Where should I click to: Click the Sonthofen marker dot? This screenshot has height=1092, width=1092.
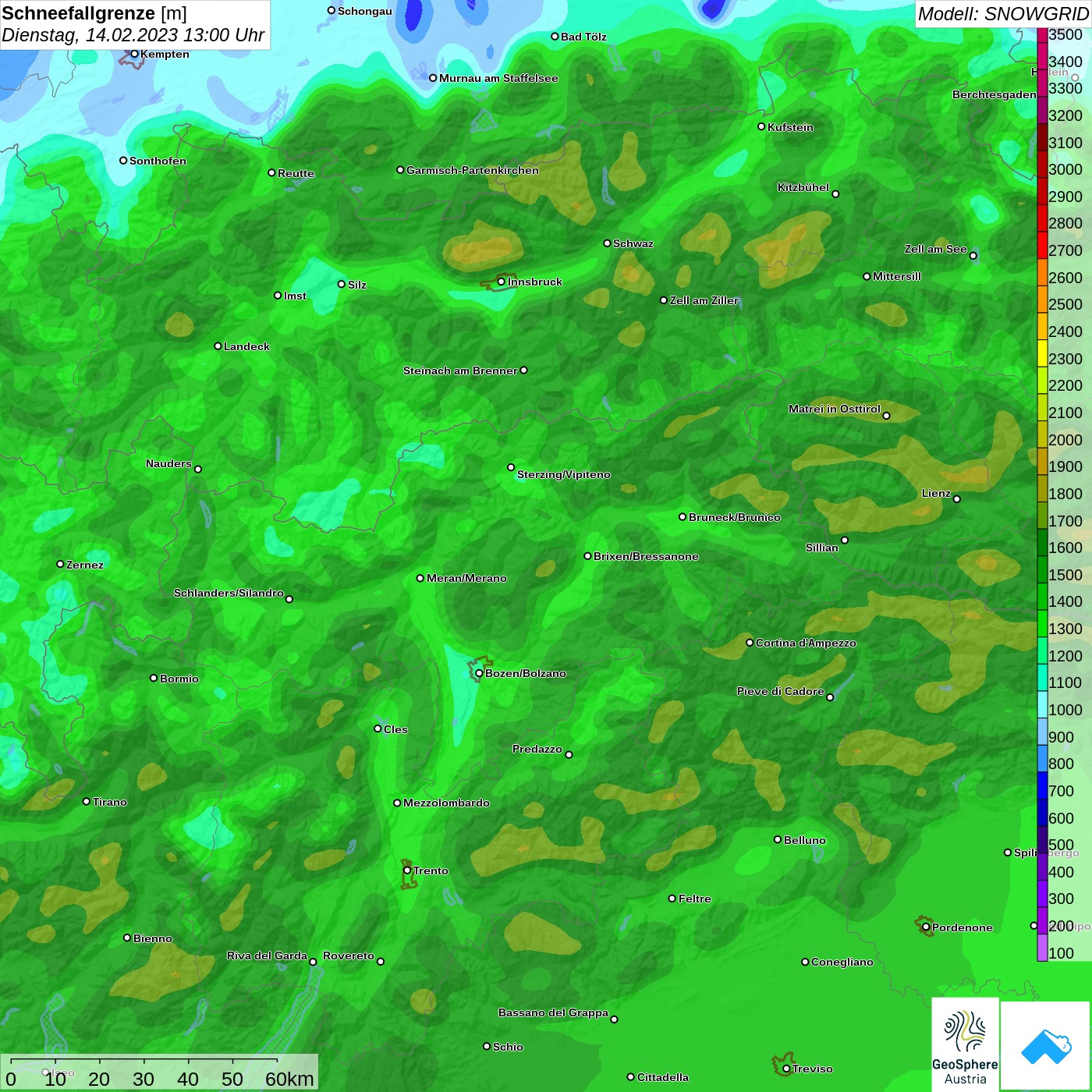[x=123, y=161]
